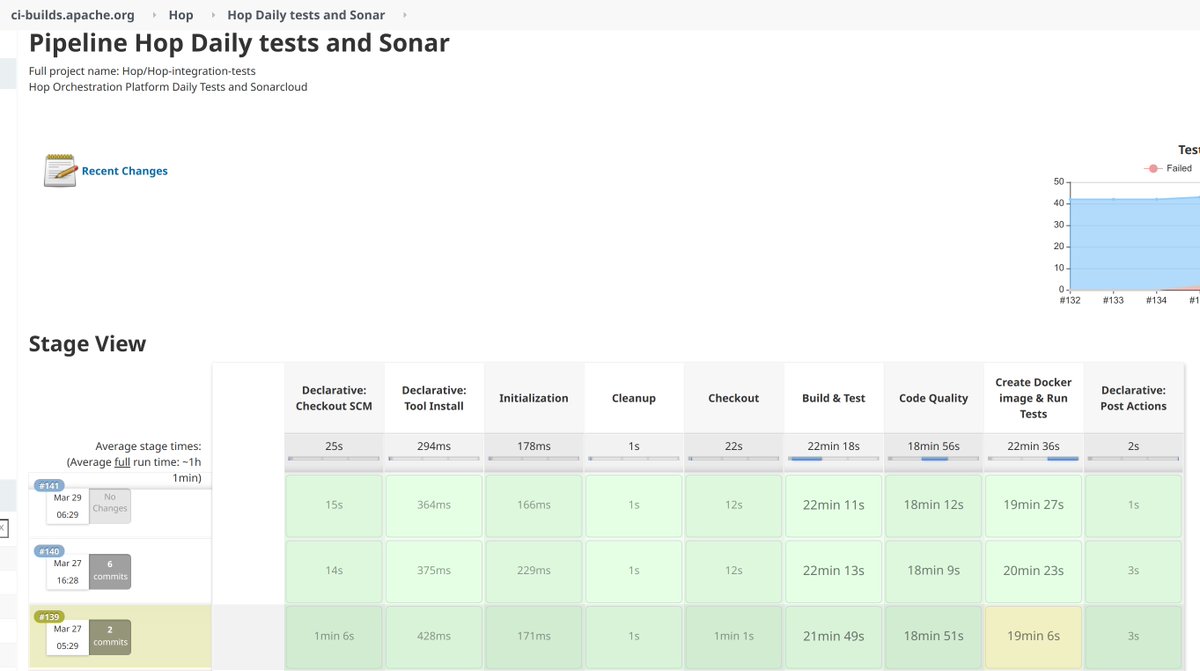Click the Declarative: Tool Install stage header
The width and height of the screenshot is (1200, 671).
click(434, 398)
